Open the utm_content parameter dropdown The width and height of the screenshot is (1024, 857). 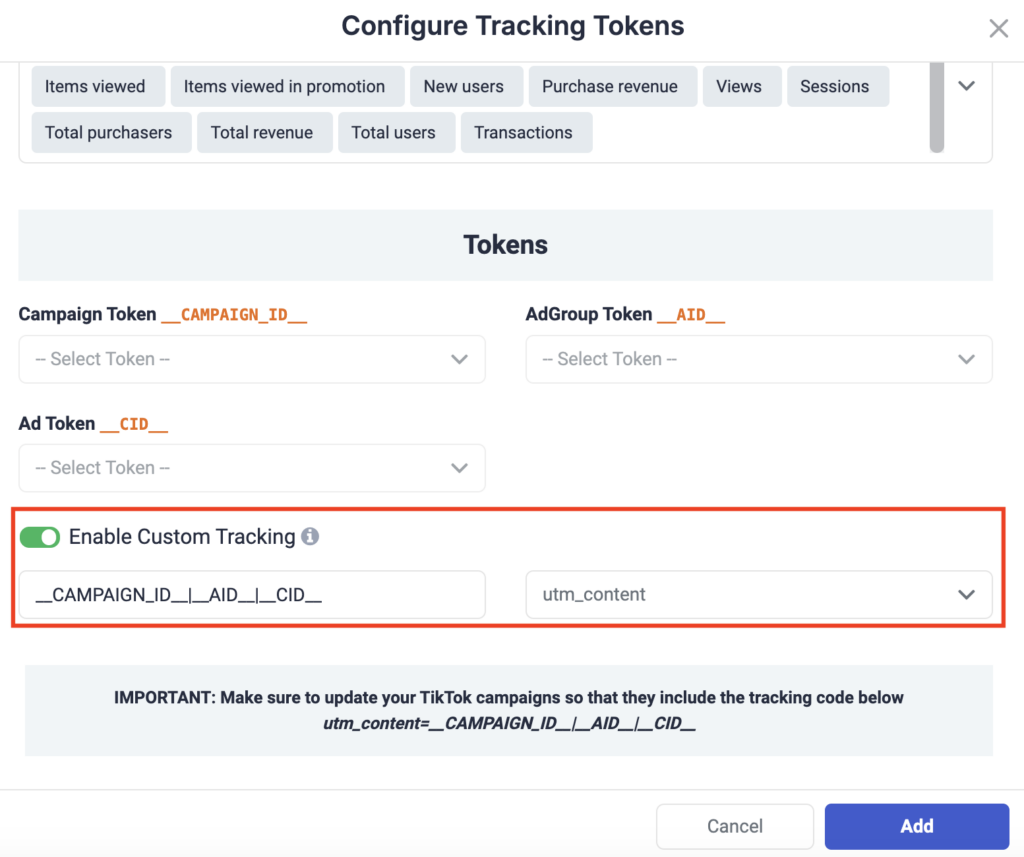pyautogui.click(x=759, y=594)
